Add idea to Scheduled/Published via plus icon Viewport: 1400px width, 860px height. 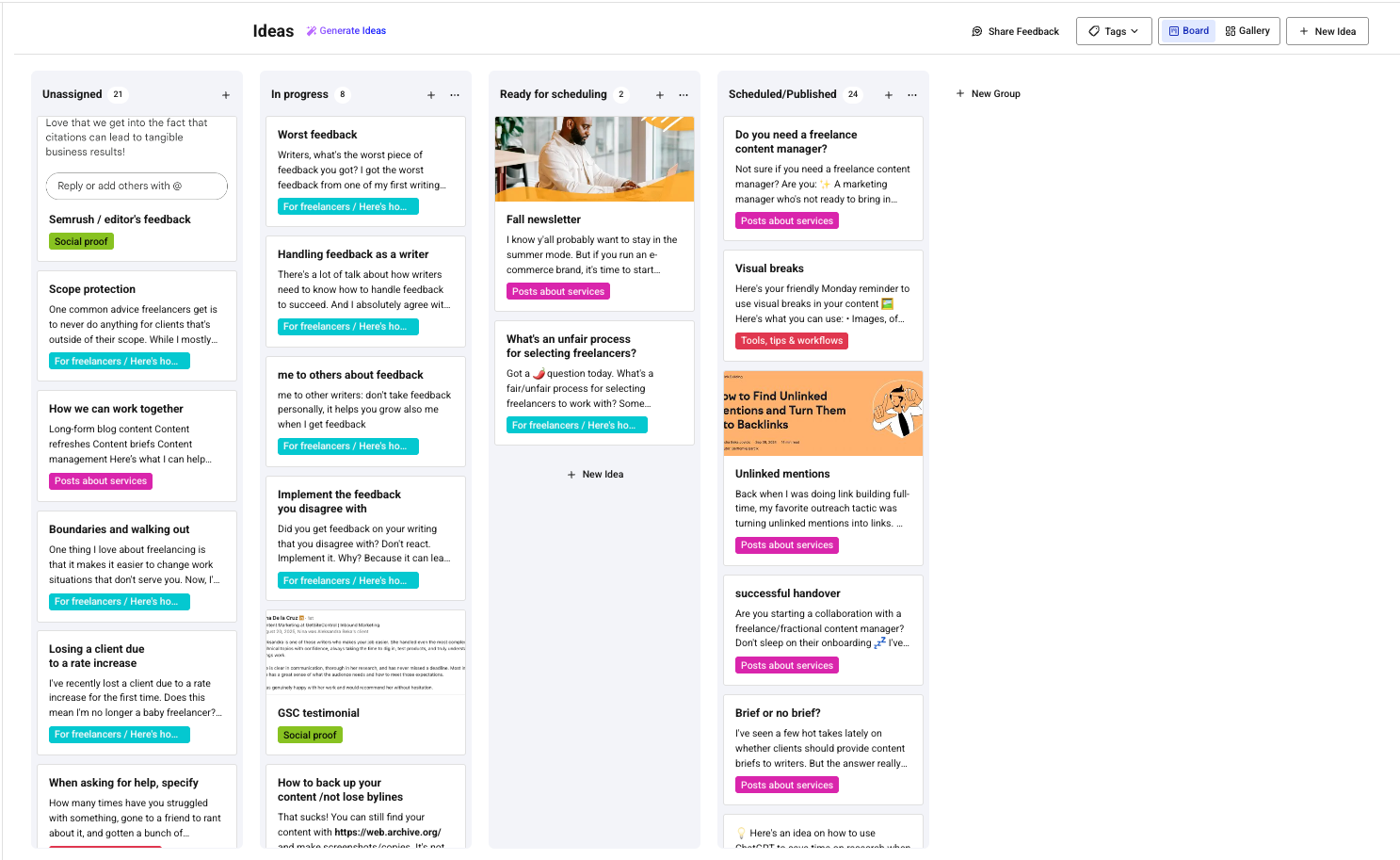click(x=889, y=95)
